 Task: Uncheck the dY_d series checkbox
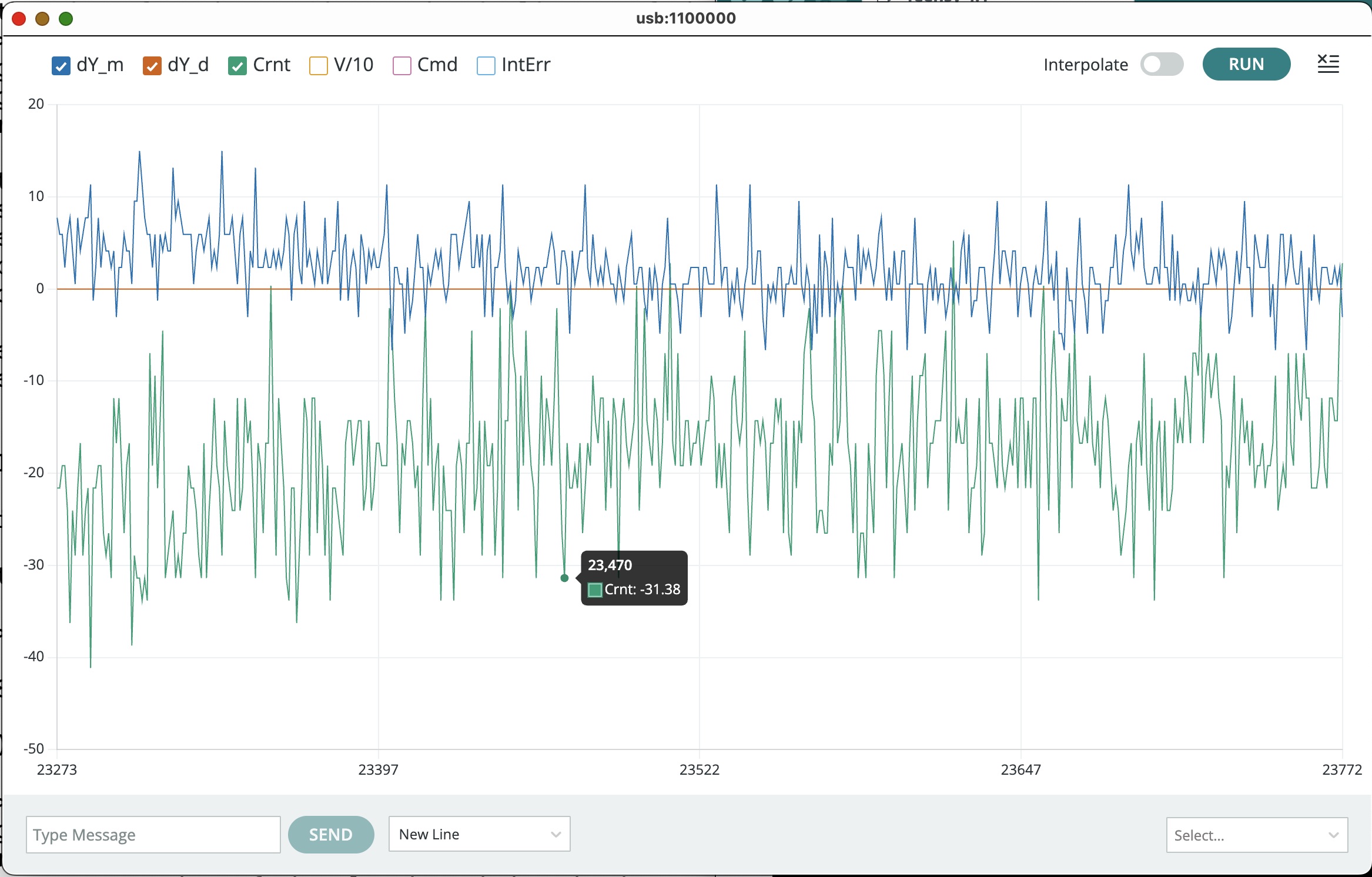coord(152,66)
